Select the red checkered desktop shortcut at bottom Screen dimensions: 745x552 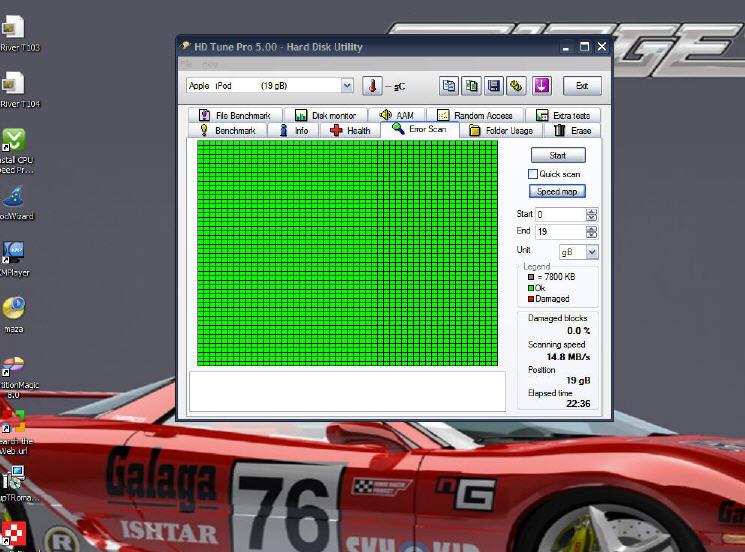[13, 533]
